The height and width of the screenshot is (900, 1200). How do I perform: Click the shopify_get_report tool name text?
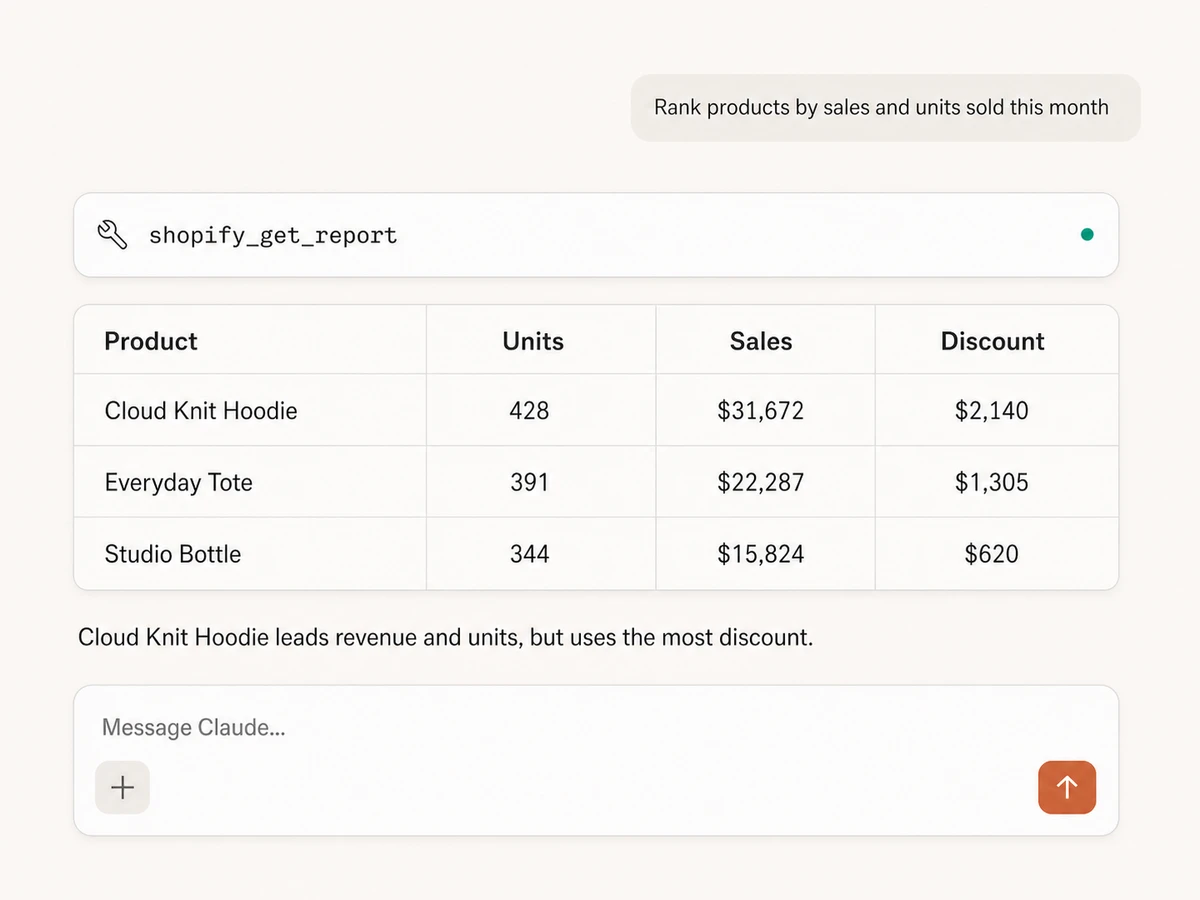click(x=273, y=236)
